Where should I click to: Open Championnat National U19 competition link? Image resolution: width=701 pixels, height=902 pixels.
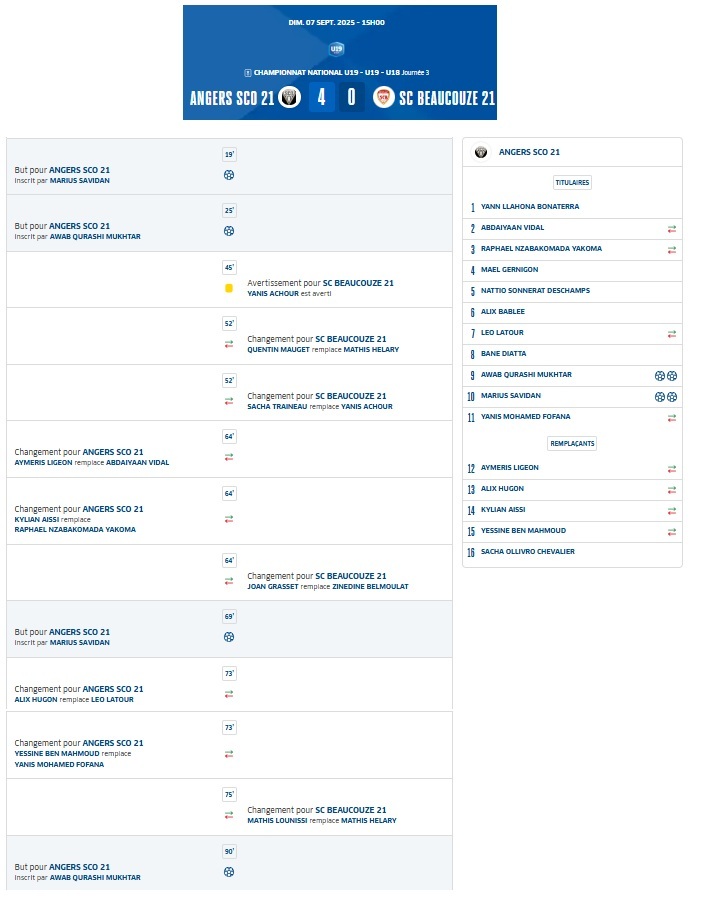[342, 72]
